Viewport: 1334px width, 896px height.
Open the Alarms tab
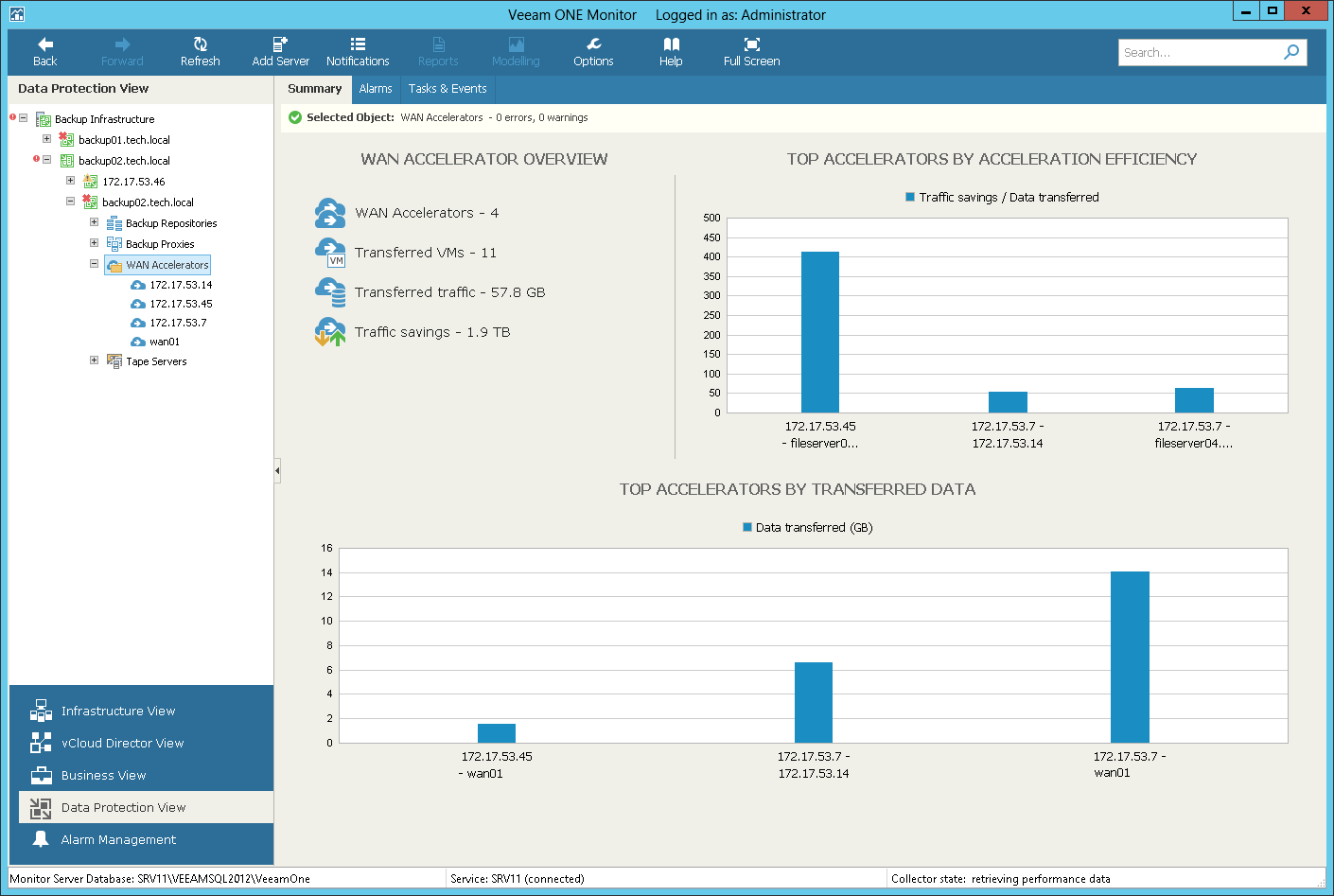pos(376,89)
